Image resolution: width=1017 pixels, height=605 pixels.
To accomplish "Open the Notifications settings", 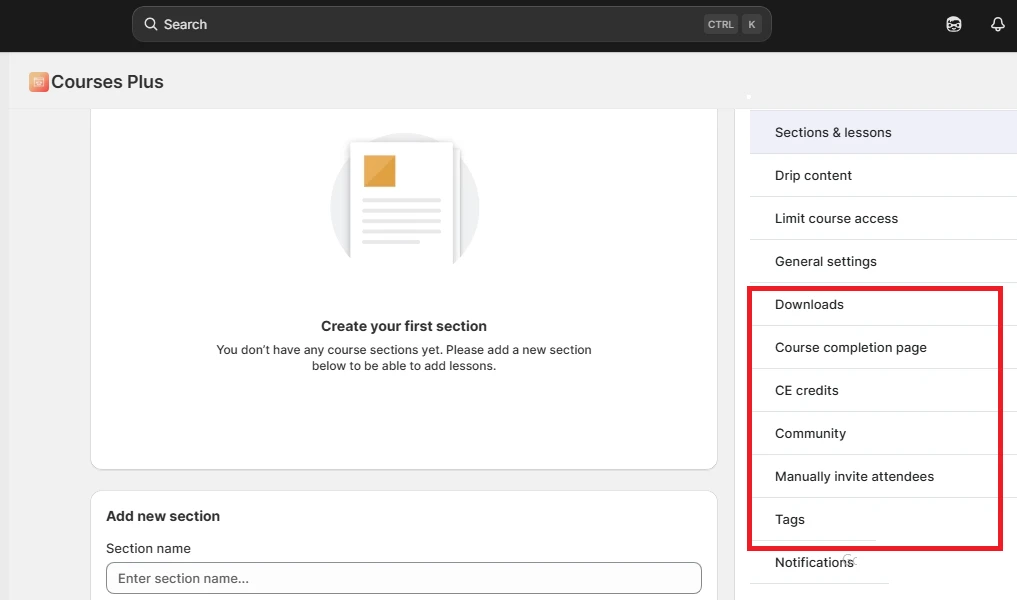I will (x=812, y=562).
